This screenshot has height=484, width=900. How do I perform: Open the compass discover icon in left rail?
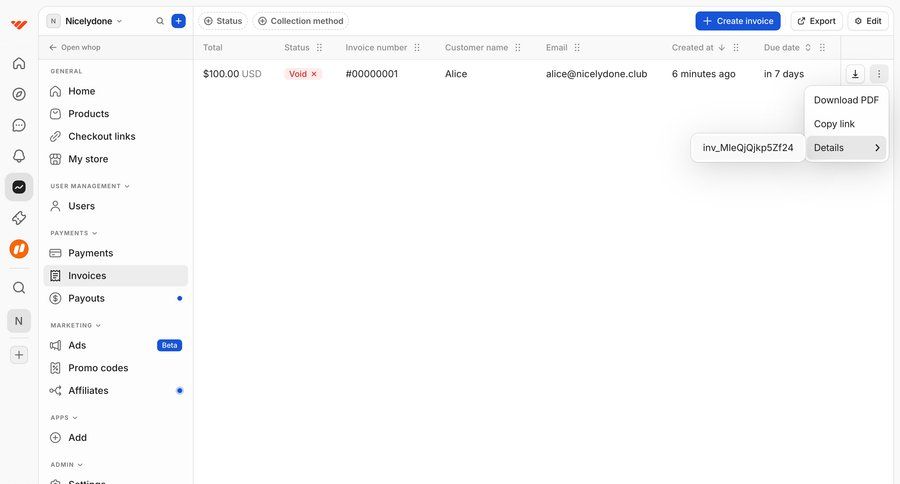tap(19, 94)
